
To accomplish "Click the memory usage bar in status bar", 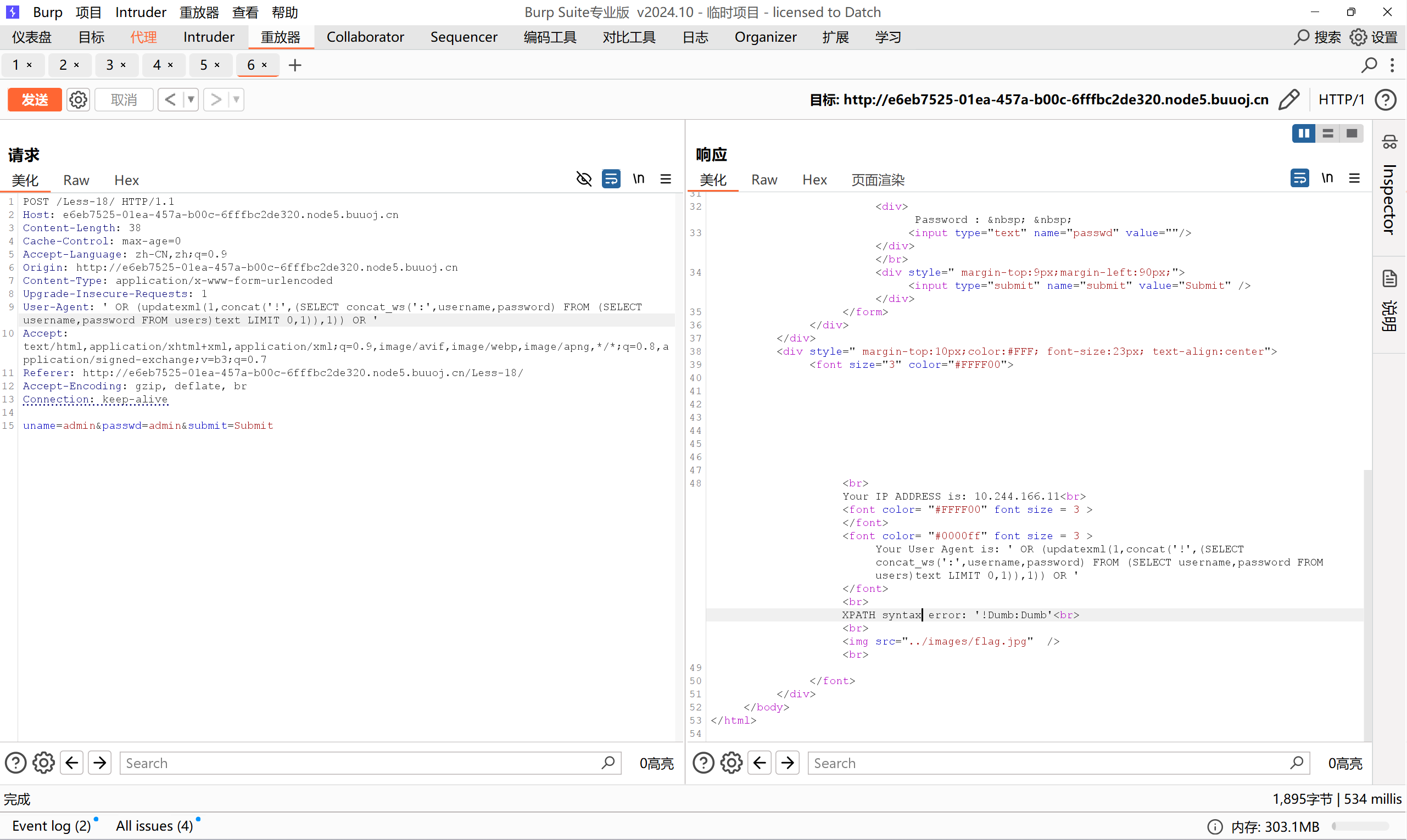I will tap(1360, 826).
